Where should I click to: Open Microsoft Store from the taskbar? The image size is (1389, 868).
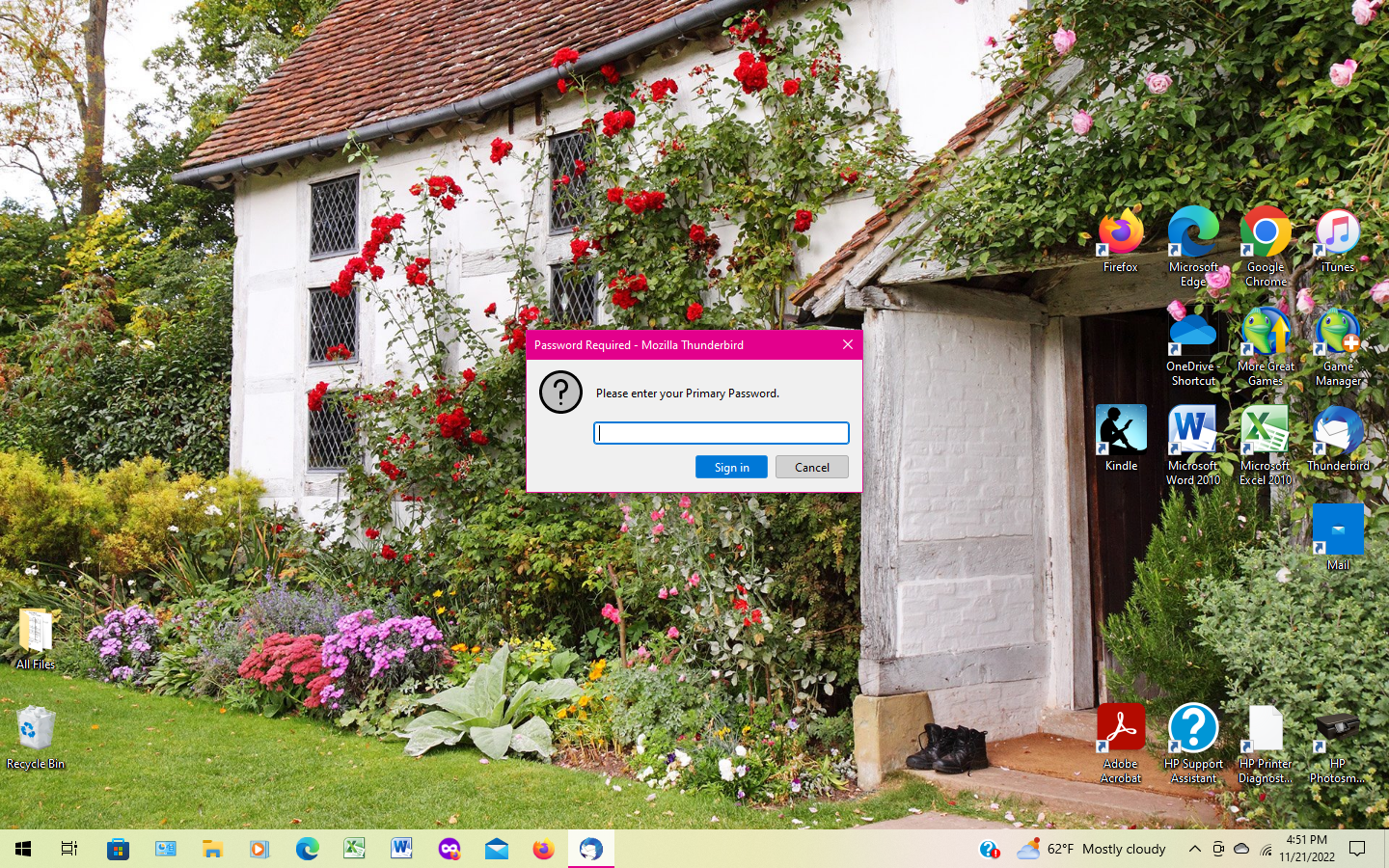coord(118,849)
